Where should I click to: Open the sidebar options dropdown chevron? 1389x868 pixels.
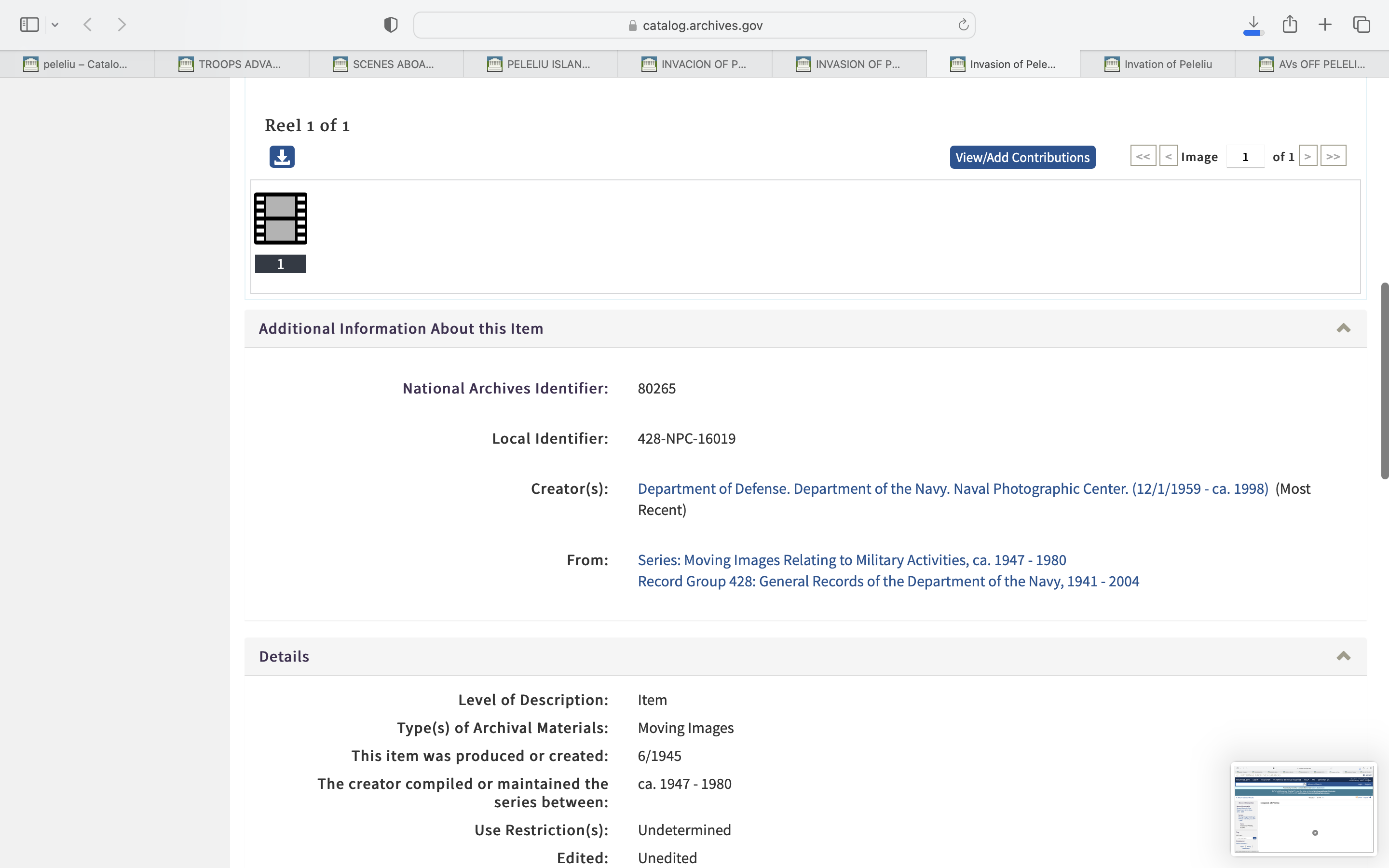coord(55,25)
